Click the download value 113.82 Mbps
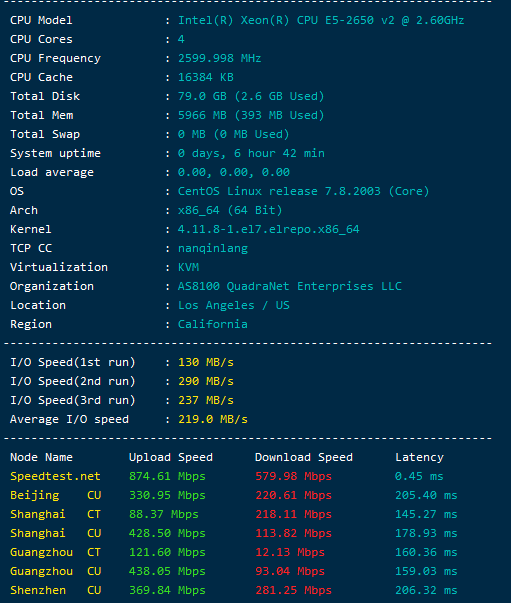 pyautogui.click(x=293, y=533)
